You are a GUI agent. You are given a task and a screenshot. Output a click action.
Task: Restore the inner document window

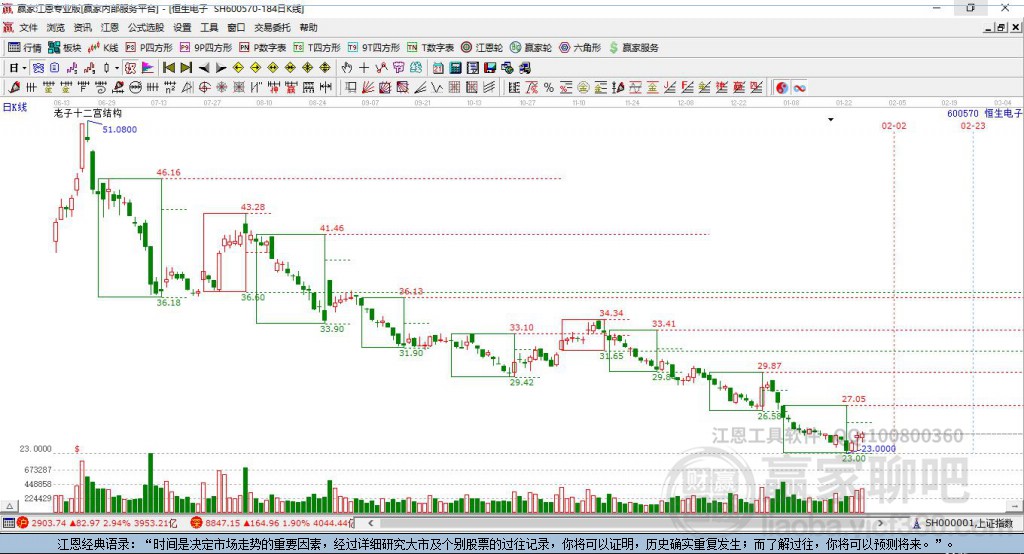point(1001,27)
